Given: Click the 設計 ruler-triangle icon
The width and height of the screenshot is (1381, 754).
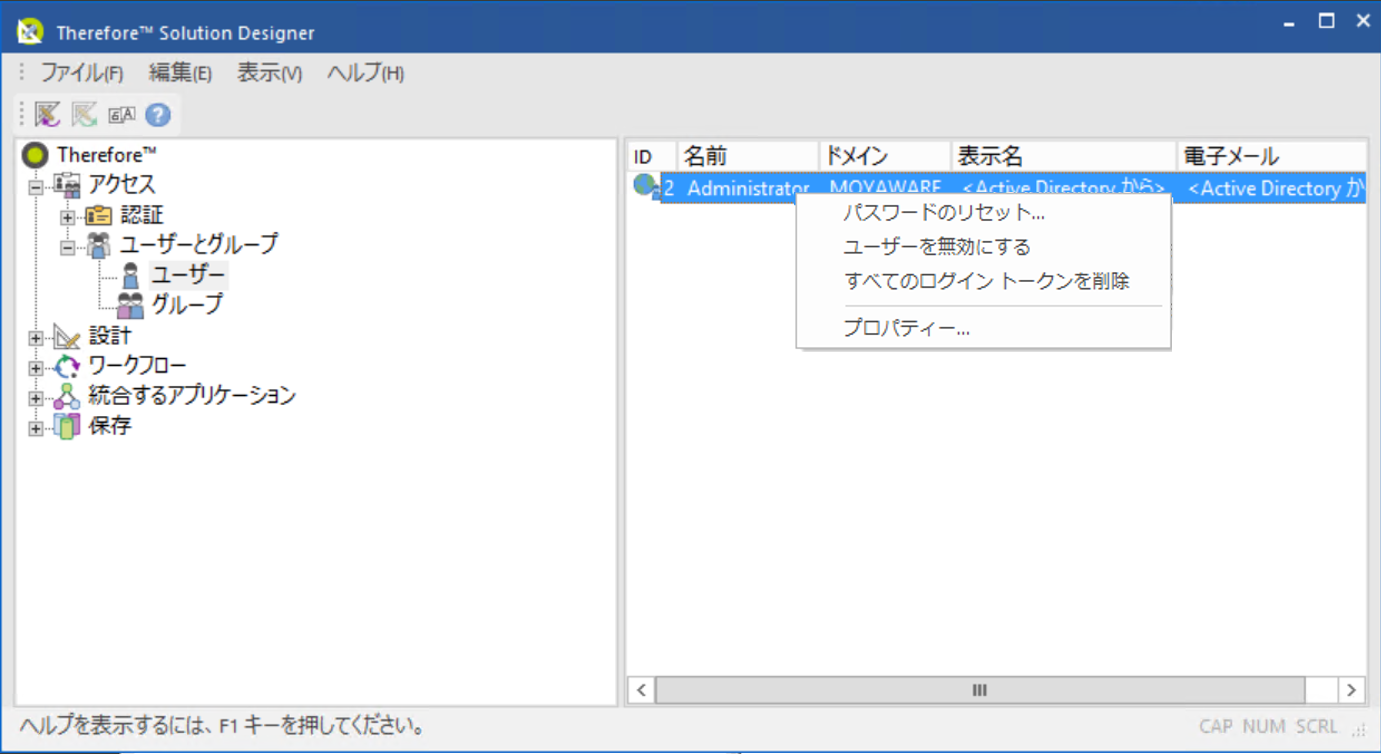Looking at the screenshot, I should coord(67,337).
